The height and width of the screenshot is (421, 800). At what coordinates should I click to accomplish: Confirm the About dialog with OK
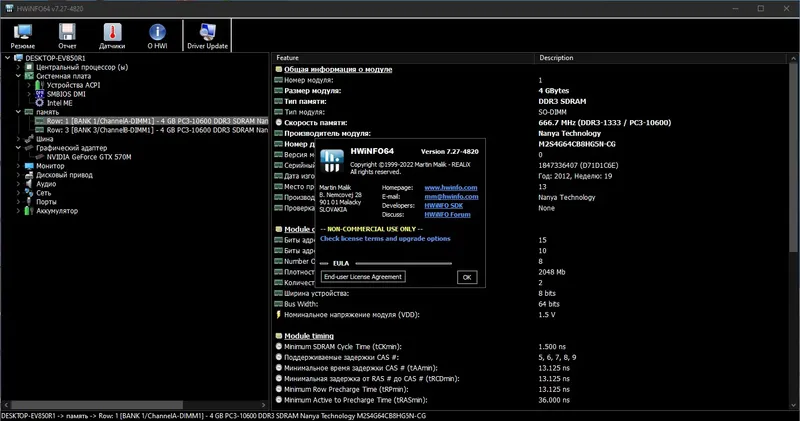[467, 277]
